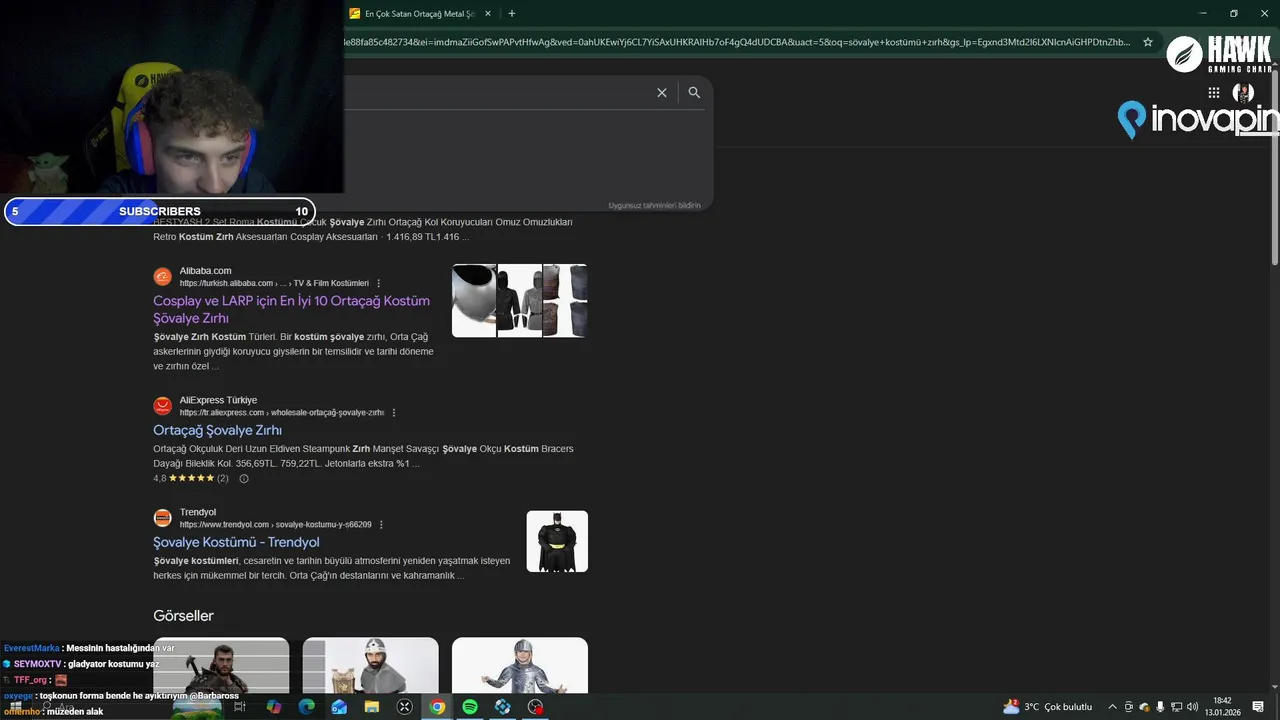Select the 'En Çok Satan Ortaçağ Metal' browser tab
Screen dimensions: 1280x720
coord(420,14)
